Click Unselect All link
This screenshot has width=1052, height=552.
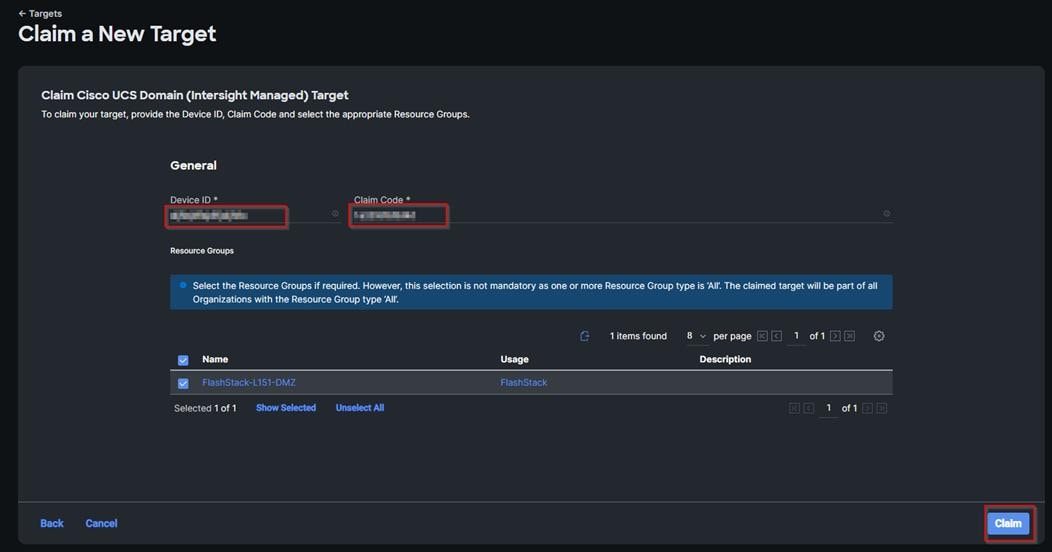360,408
